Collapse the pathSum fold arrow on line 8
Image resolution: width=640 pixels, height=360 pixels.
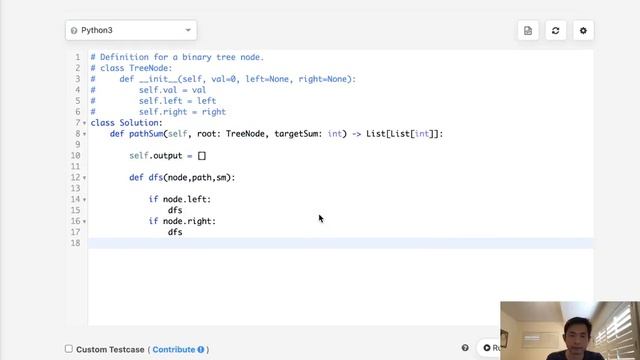click(x=84, y=134)
